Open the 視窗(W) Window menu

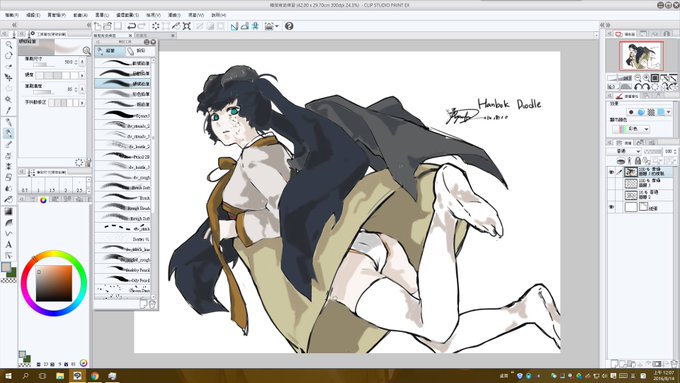coord(196,15)
